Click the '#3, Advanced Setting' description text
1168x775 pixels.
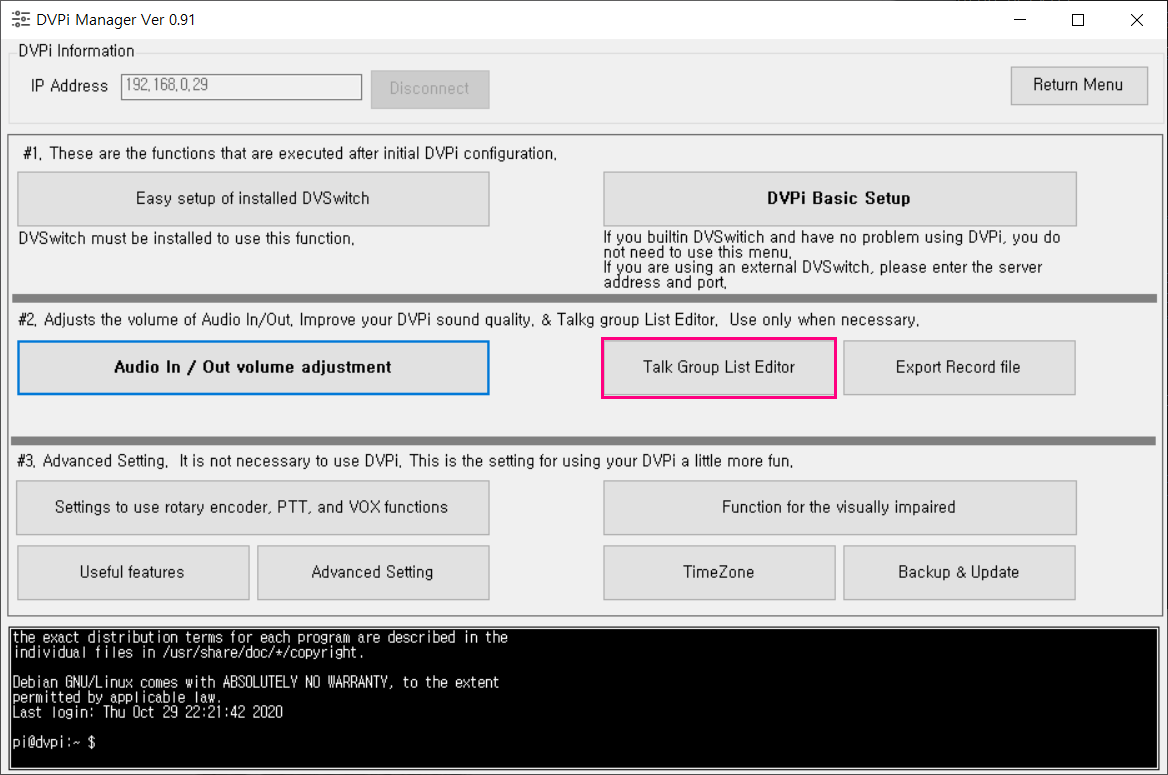pyautogui.click(x=405, y=461)
